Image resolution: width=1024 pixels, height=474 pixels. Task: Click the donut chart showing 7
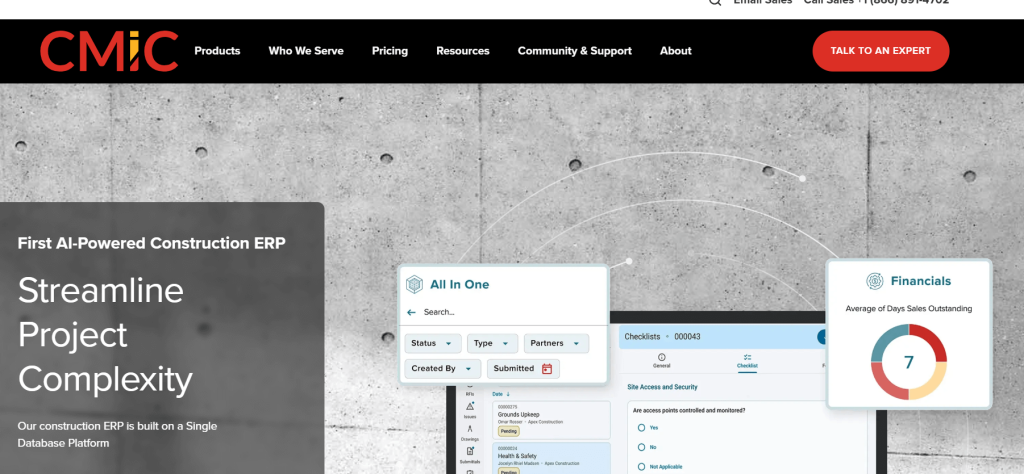point(909,362)
